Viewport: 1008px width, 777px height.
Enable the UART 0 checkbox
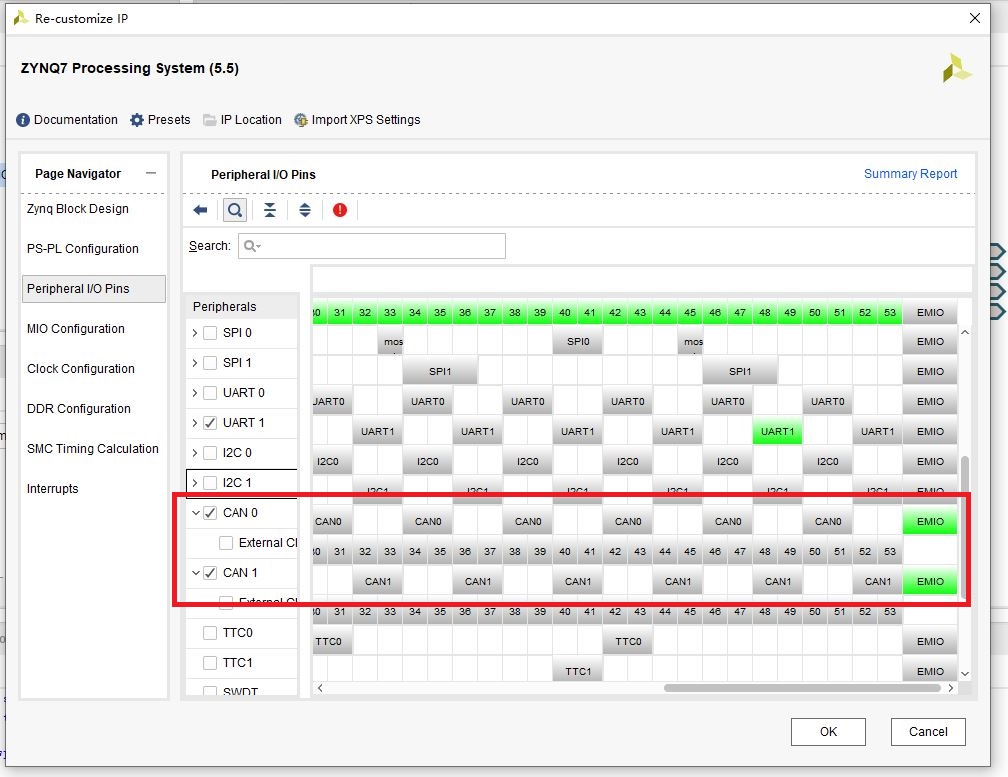[x=210, y=393]
